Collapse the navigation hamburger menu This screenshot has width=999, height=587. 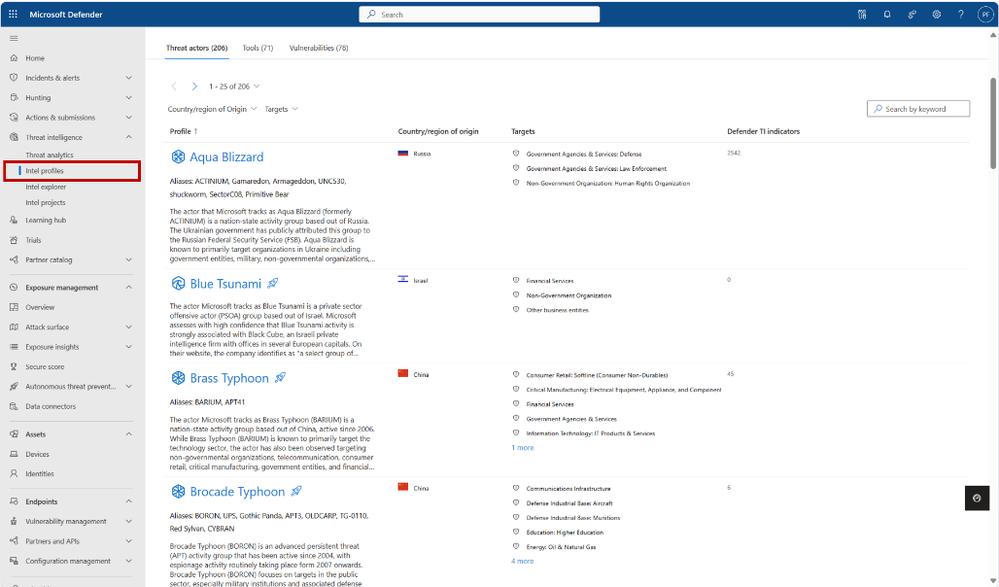[14, 38]
